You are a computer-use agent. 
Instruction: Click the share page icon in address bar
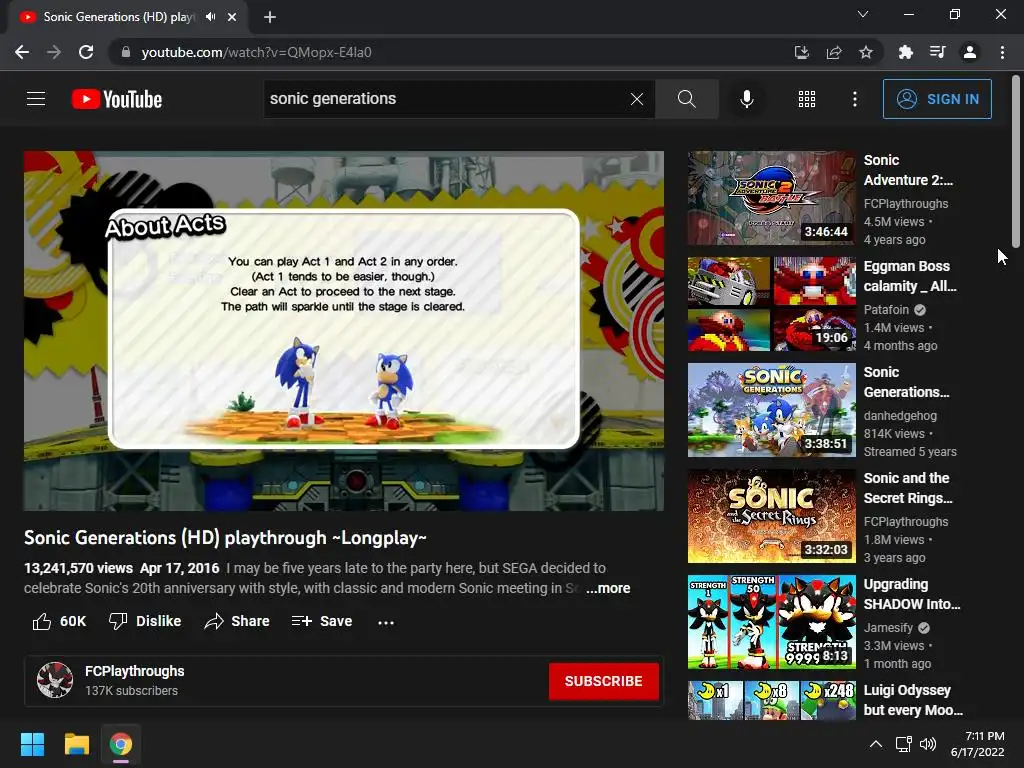pos(834,52)
